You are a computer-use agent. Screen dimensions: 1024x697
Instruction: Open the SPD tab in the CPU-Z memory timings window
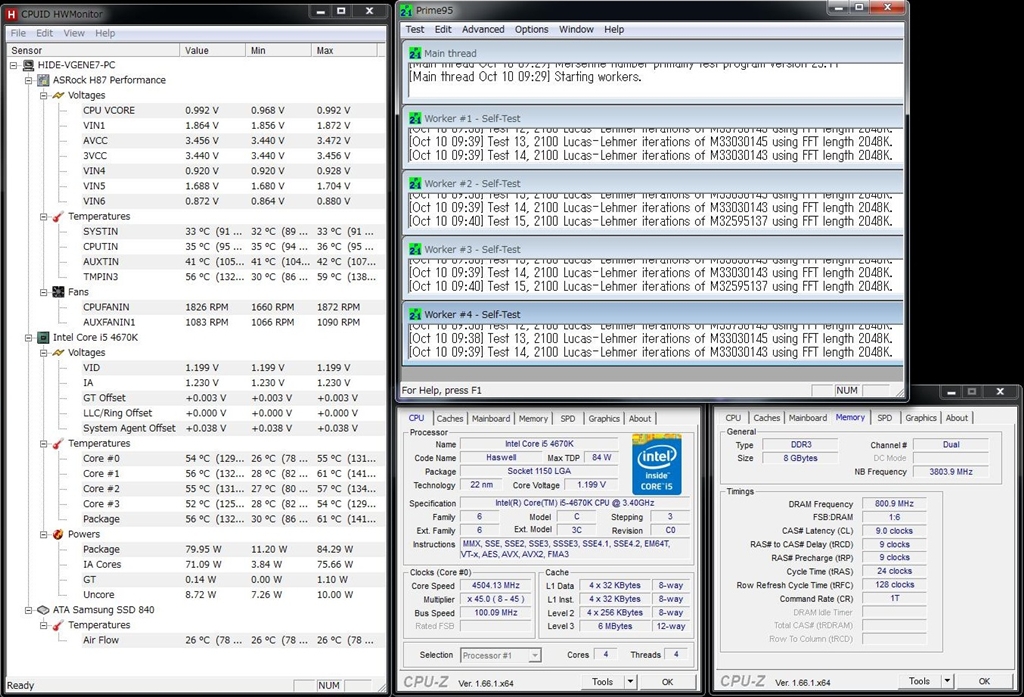click(x=884, y=418)
